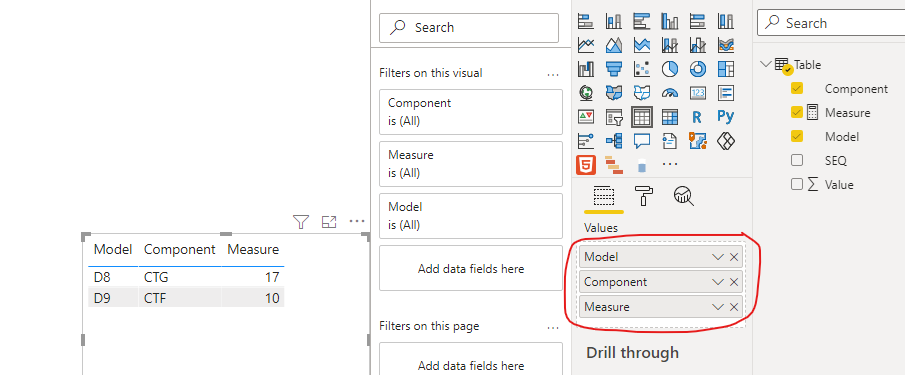Toggle the Component field checkbox
This screenshot has width=905, height=375.
797,88
